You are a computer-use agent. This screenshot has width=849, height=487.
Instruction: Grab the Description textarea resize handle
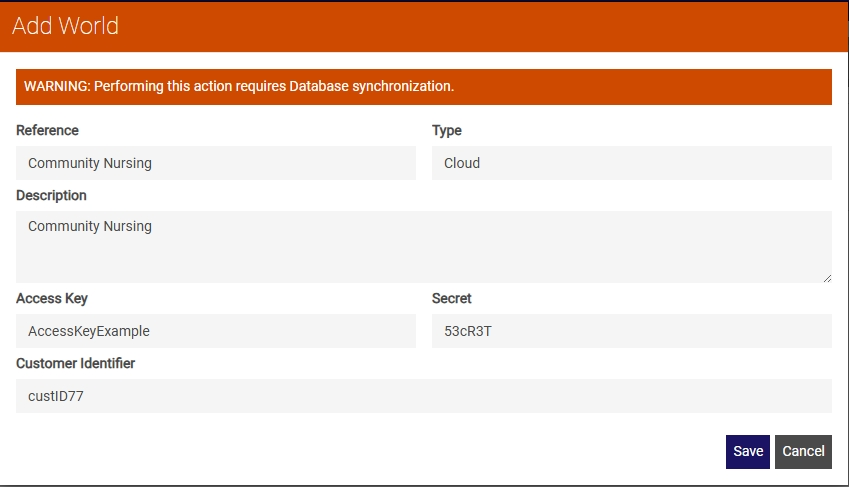827,278
